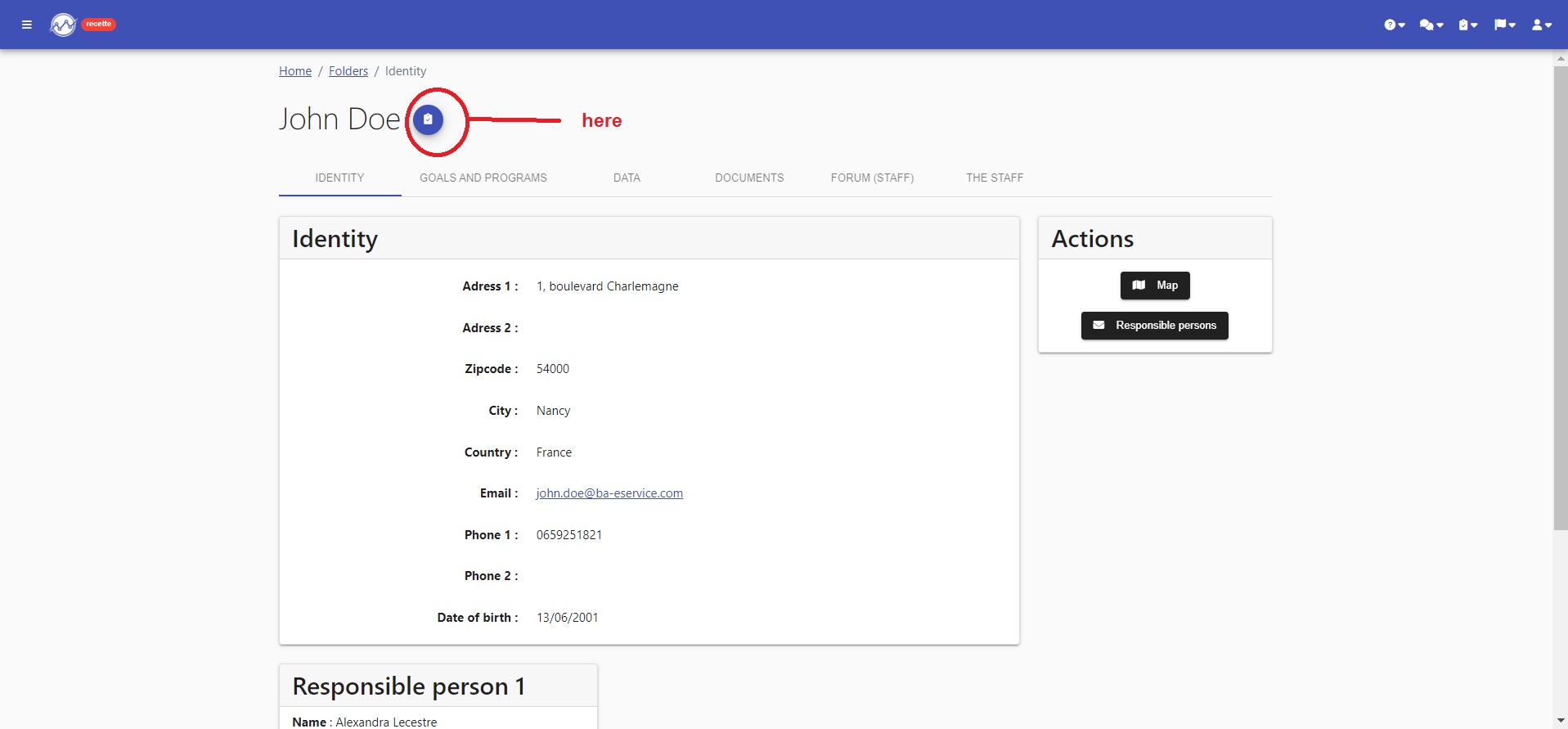Click the country value France
This screenshot has width=1568, height=729.
(x=554, y=452)
